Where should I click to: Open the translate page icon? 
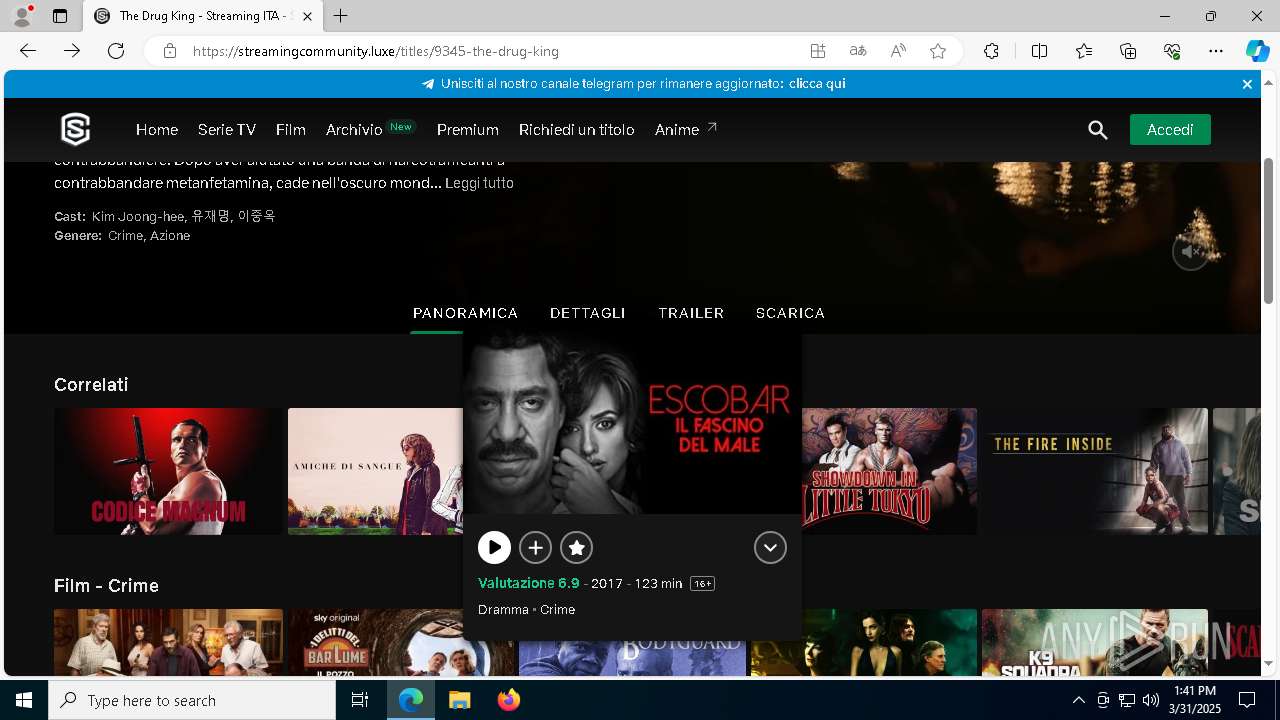tap(858, 51)
